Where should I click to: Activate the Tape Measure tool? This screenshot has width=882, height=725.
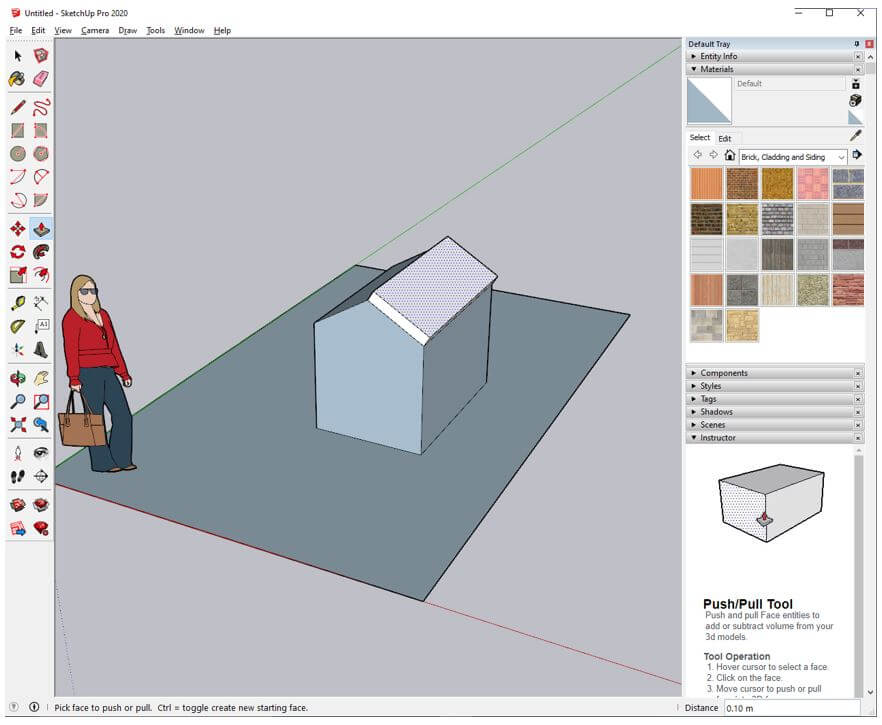[x=17, y=303]
